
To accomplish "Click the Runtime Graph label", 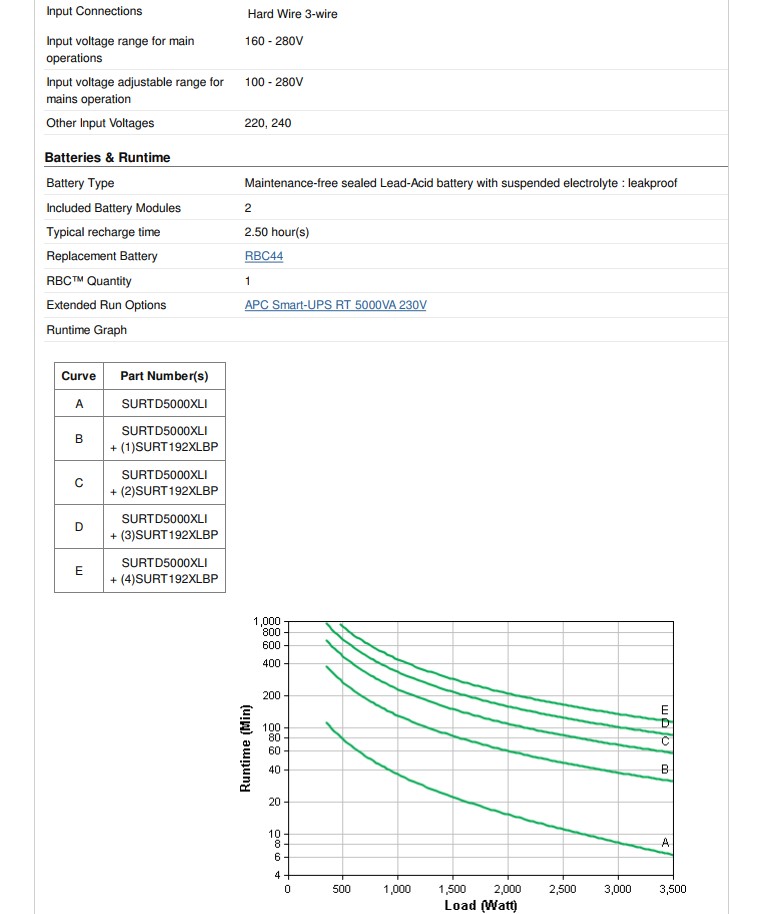I will click(x=87, y=330).
